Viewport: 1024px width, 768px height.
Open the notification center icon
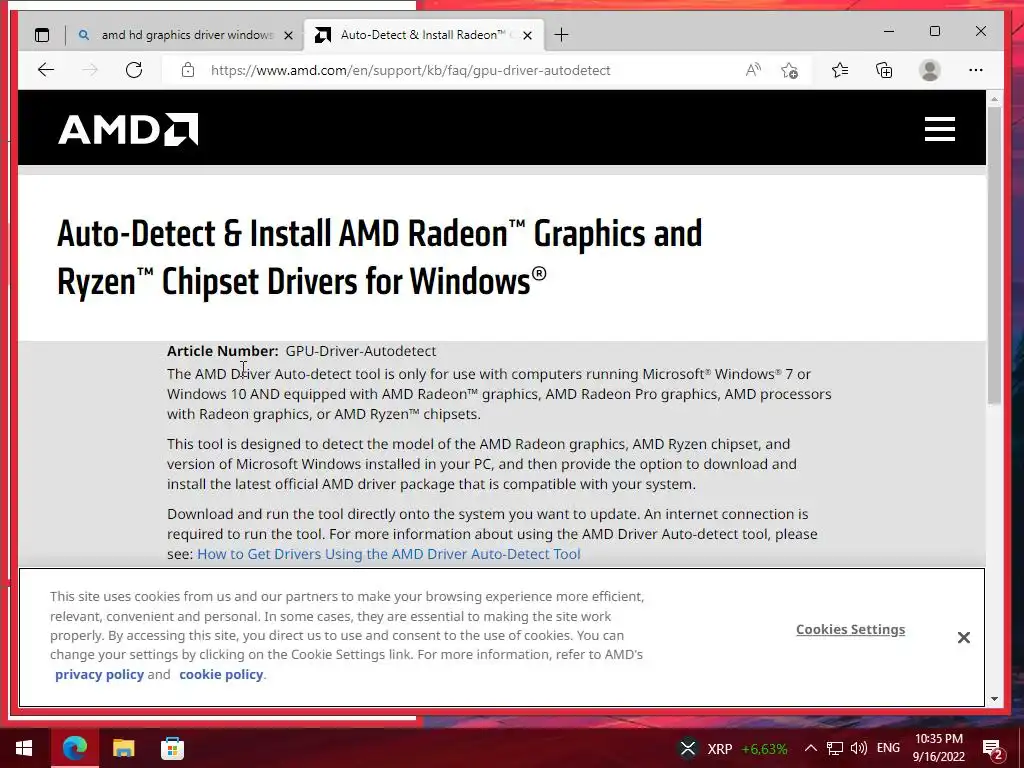(992, 748)
